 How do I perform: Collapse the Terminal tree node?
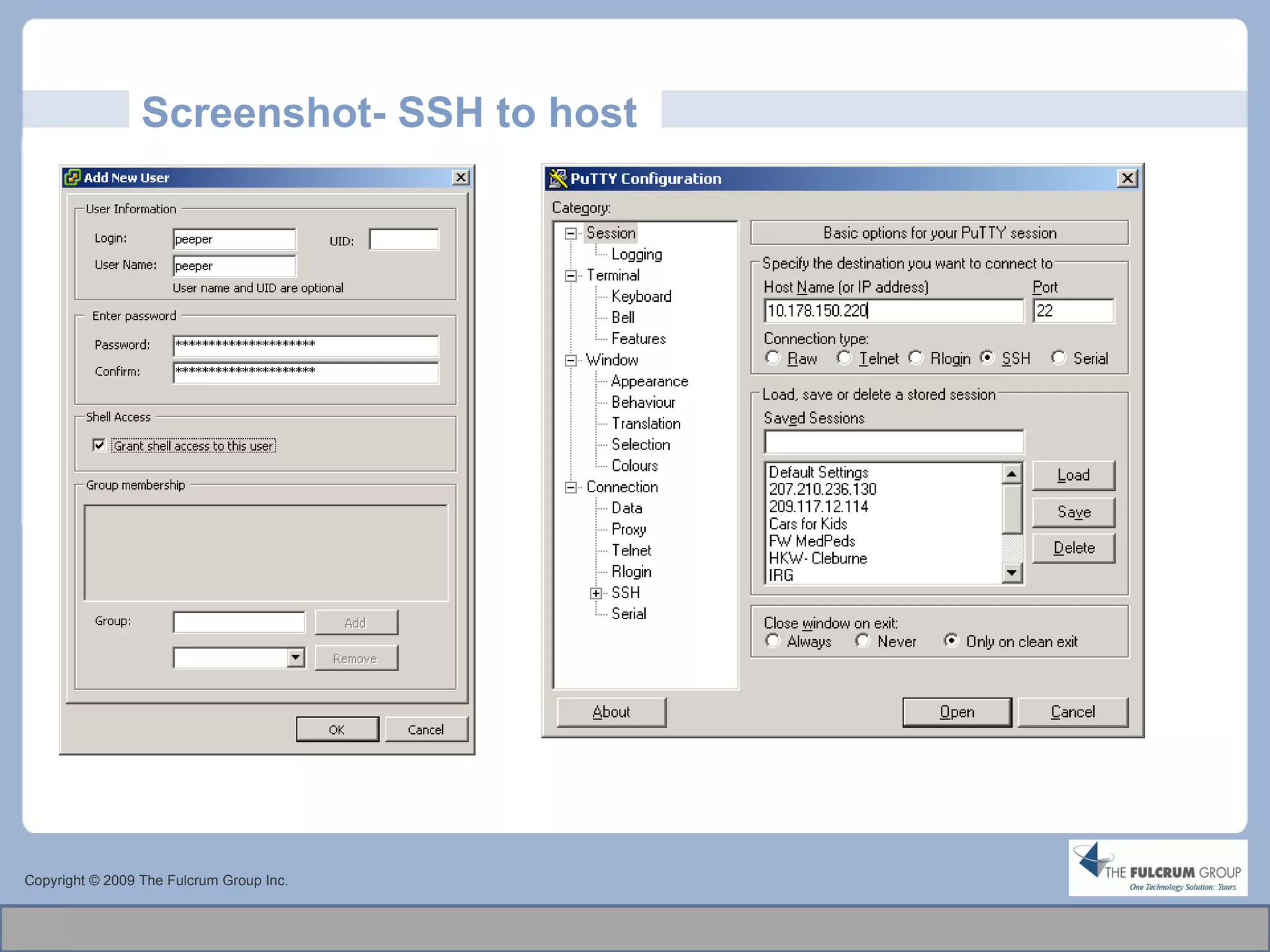click(571, 276)
